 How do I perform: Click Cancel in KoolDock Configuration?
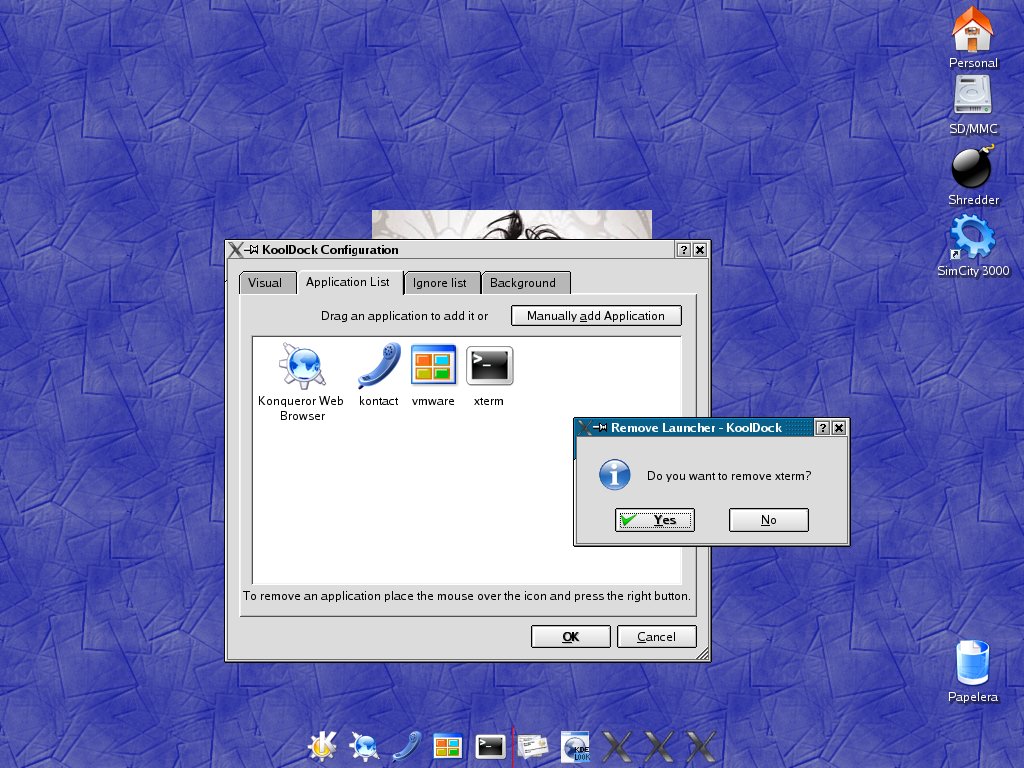click(x=656, y=637)
